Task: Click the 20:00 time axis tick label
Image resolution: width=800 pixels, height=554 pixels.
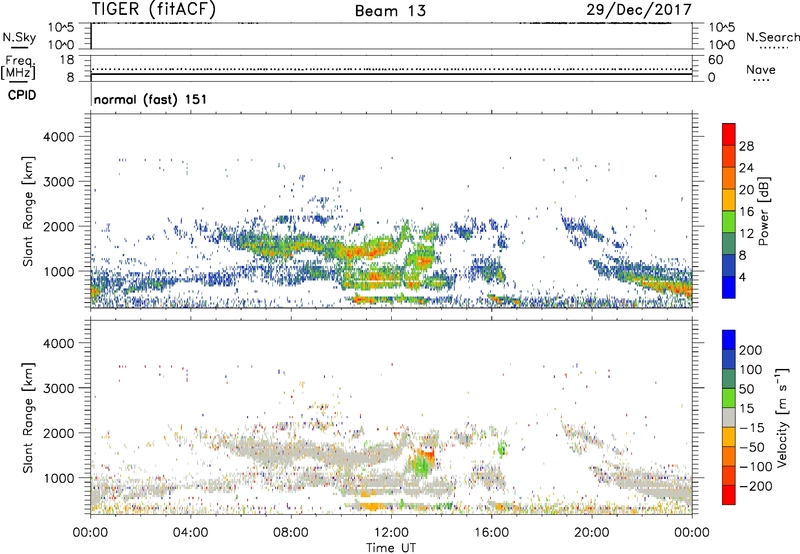Action: [x=592, y=533]
